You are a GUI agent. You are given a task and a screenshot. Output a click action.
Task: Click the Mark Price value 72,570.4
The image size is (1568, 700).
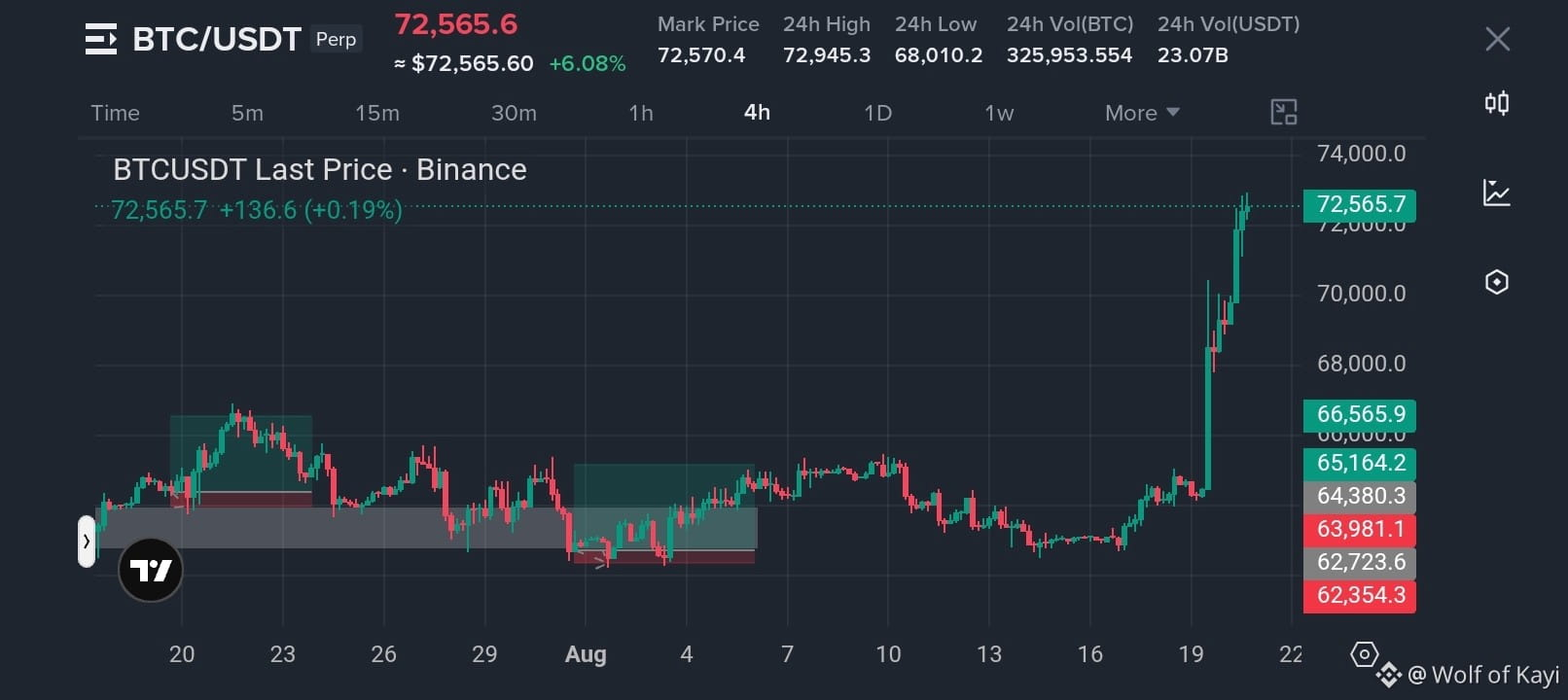701,55
